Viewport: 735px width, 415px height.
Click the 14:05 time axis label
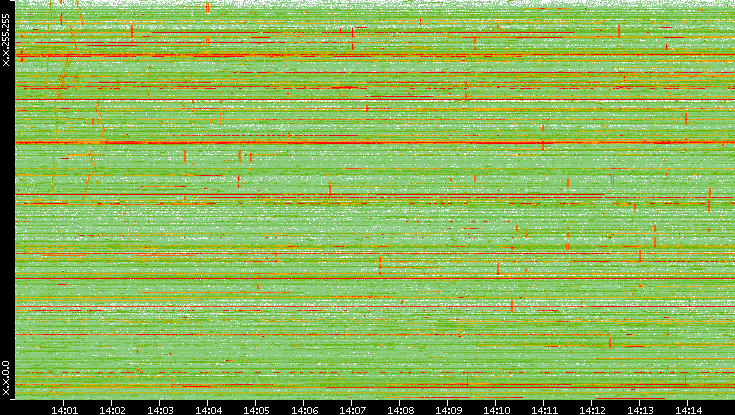tap(256, 410)
